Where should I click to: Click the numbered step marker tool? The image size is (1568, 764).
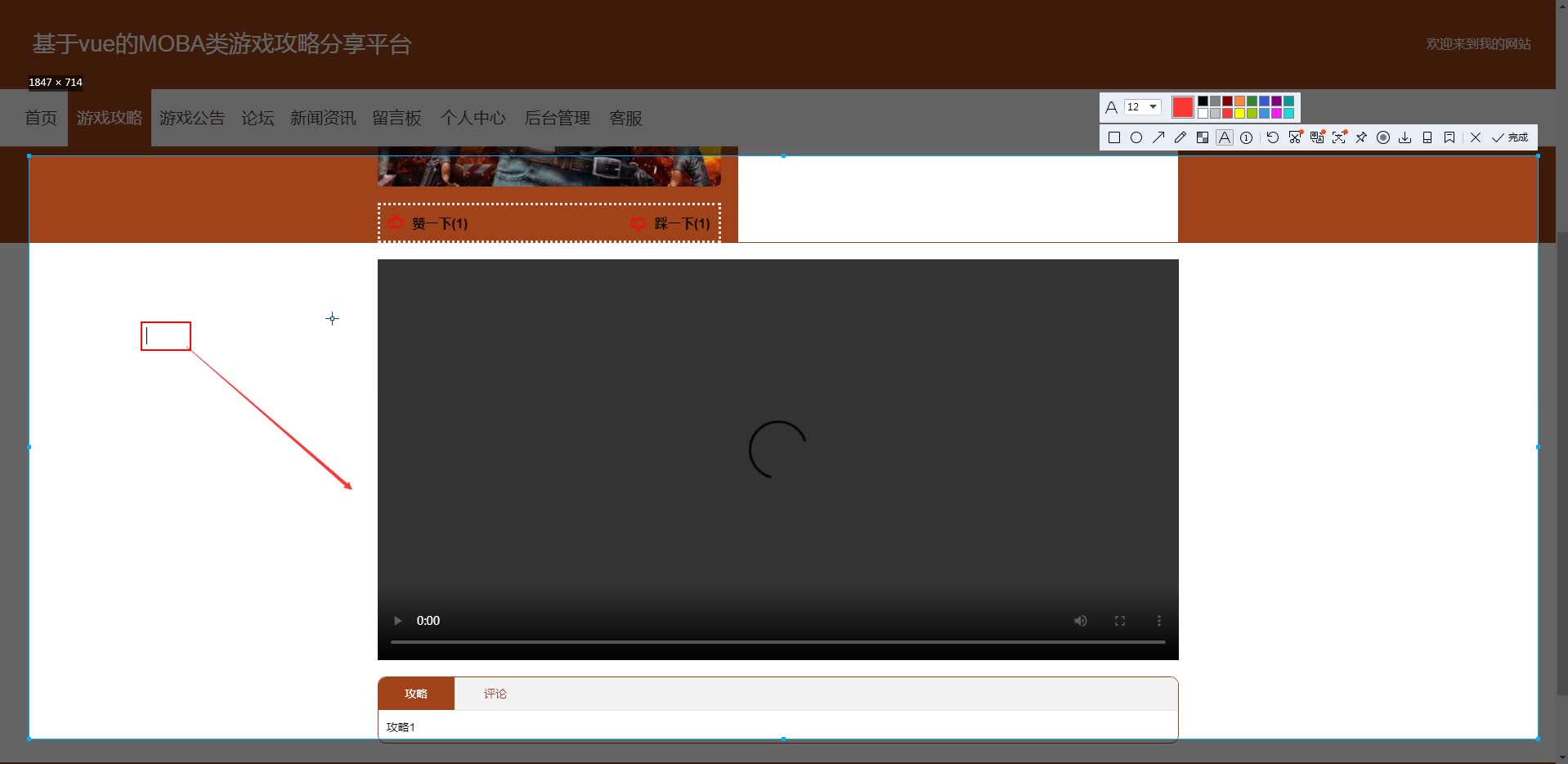click(x=1246, y=137)
